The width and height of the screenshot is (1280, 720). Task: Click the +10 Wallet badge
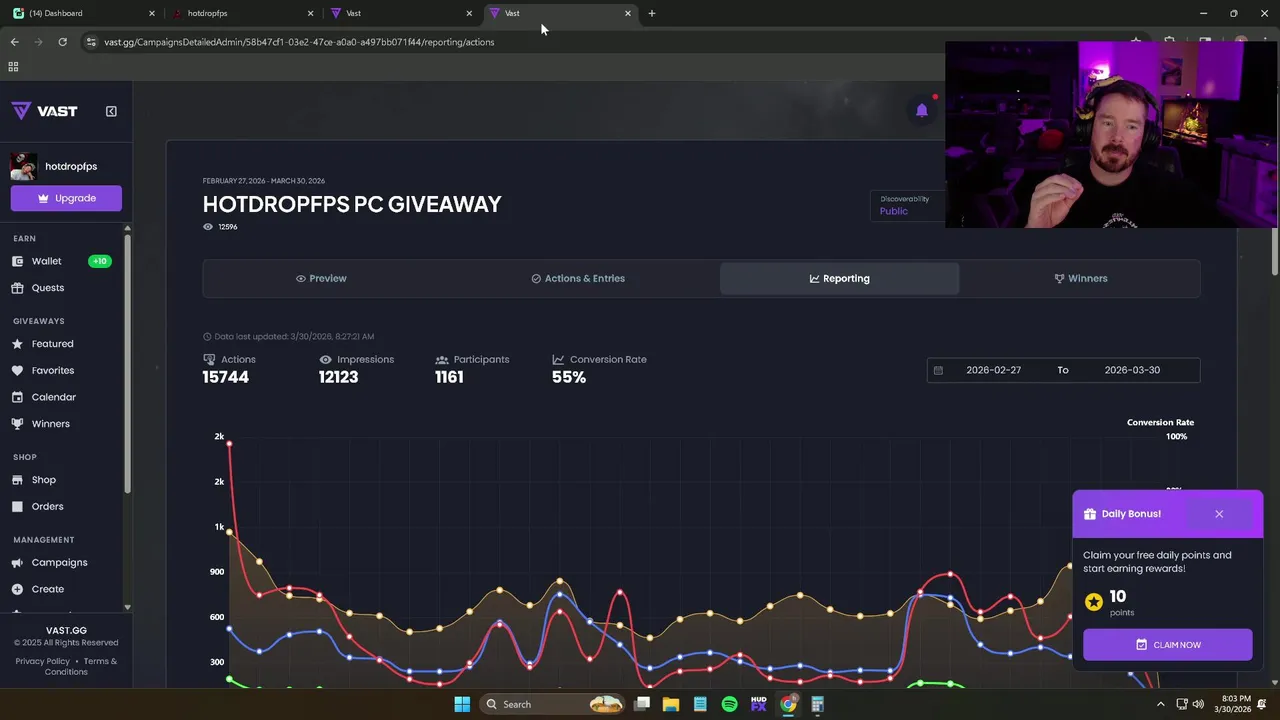[99, 261]
